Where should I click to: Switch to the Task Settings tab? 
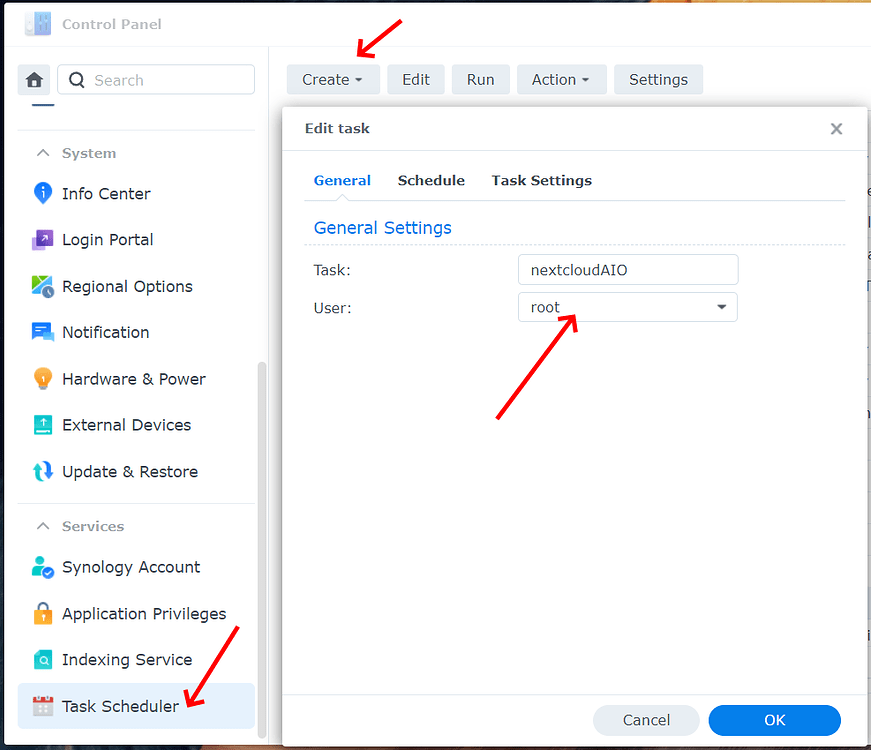541,181
